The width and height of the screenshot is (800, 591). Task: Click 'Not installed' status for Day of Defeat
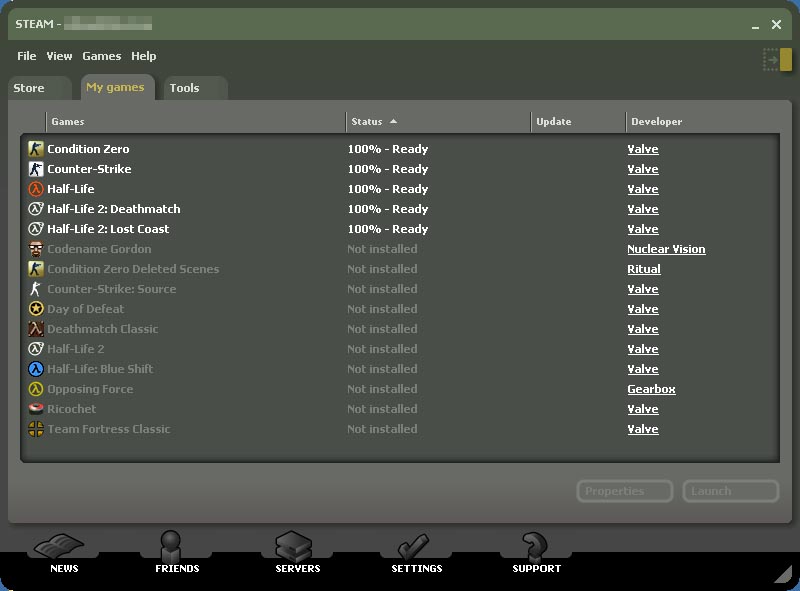pyautogui.click(x=382, y=309)
